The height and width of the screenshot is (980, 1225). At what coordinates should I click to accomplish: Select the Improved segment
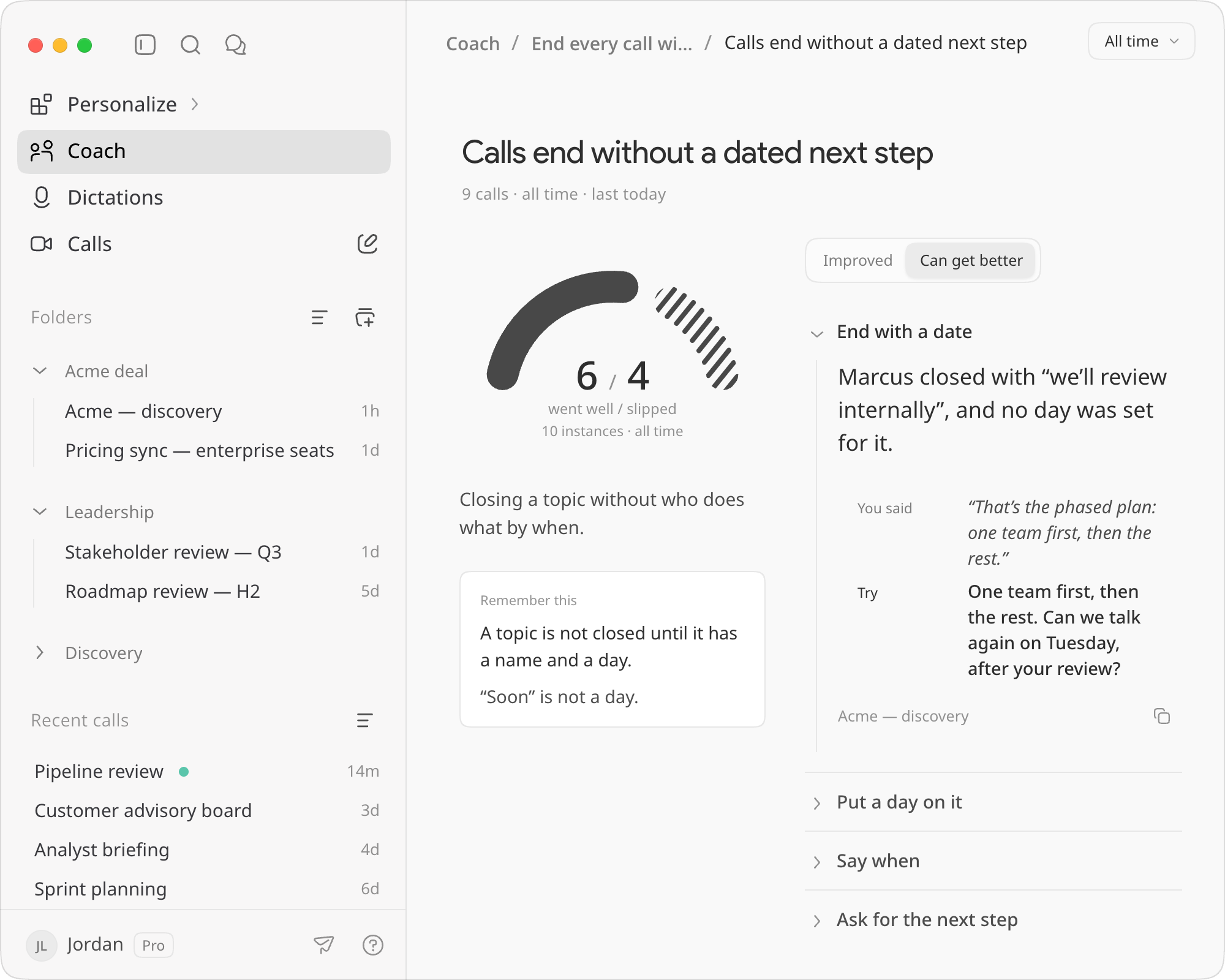tap(858, 260)
